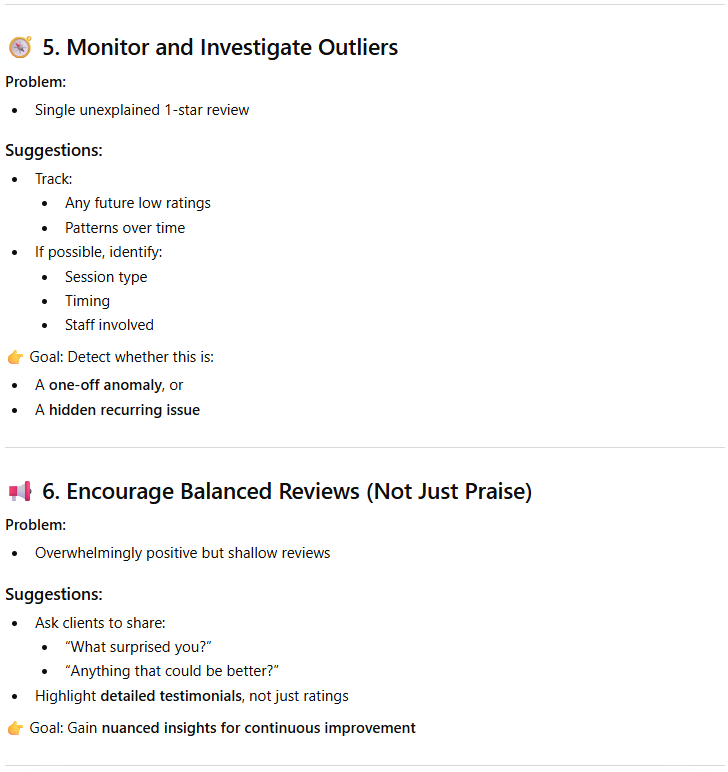The height and width of the screenshot is (772, 728).
Task: Click the "Monitor and Investigate Outliers" heading
Action: click(x=220, y=47)
